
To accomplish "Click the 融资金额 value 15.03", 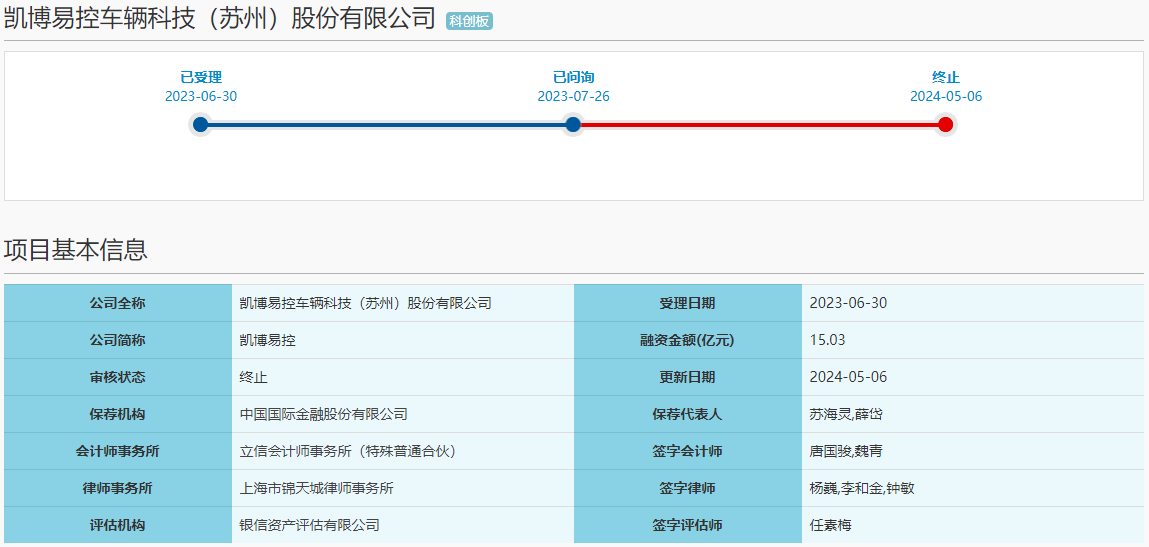I will pos(827,340).
